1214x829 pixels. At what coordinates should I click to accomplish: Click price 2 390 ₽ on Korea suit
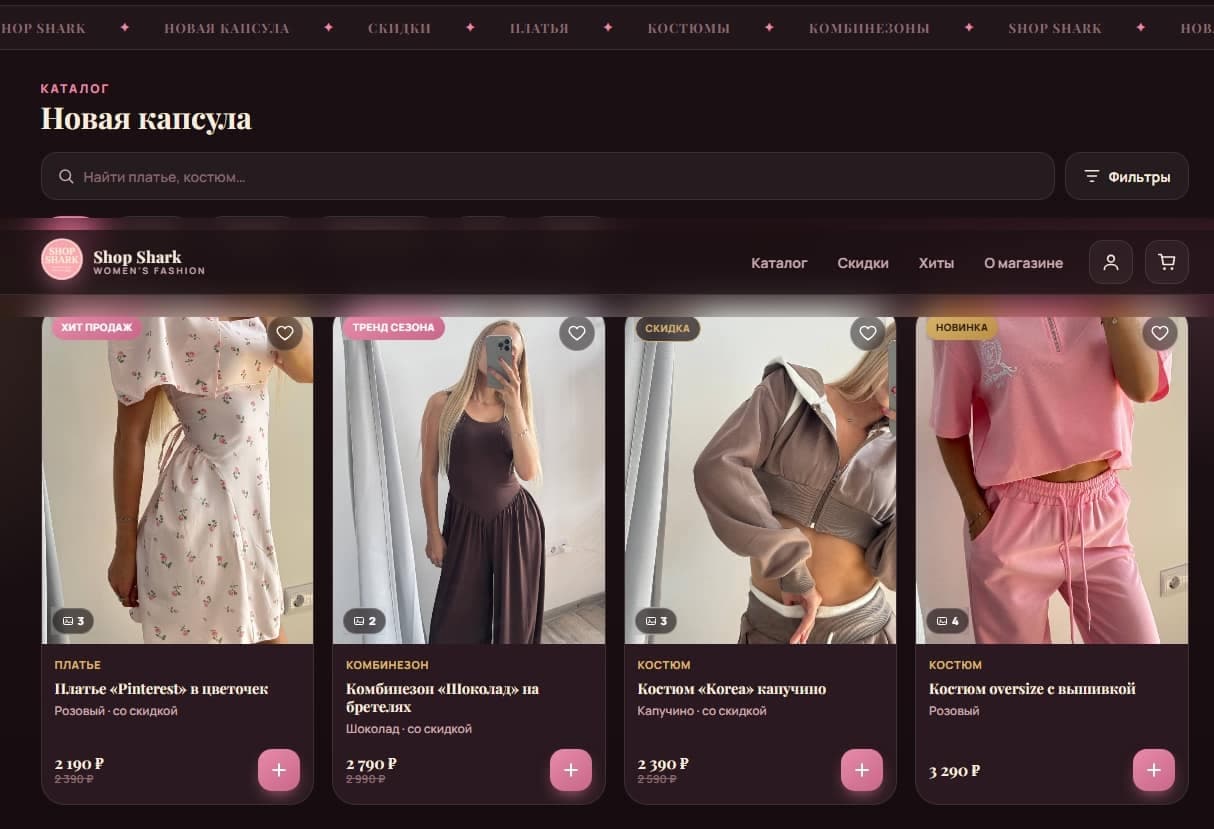pyautogui.click(x=663, y=764)
